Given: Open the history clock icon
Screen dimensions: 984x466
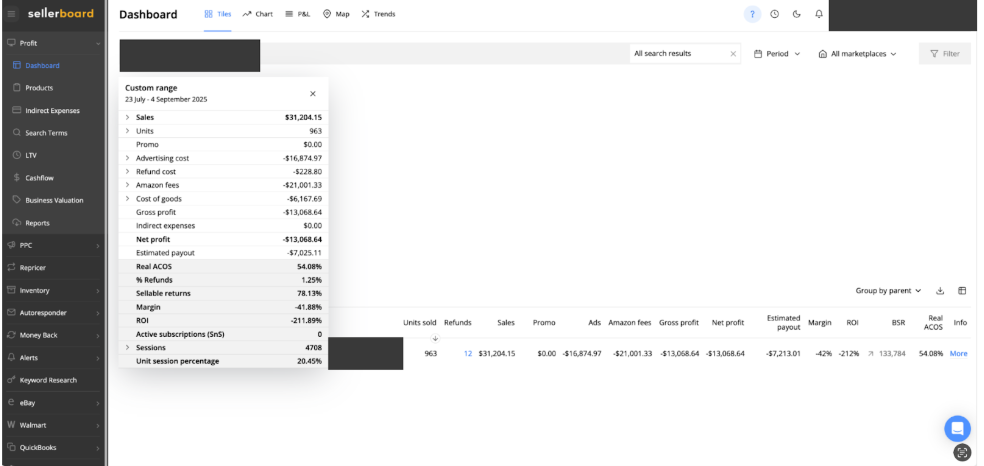Looking at the screenshot, I should tap(775, 14).
